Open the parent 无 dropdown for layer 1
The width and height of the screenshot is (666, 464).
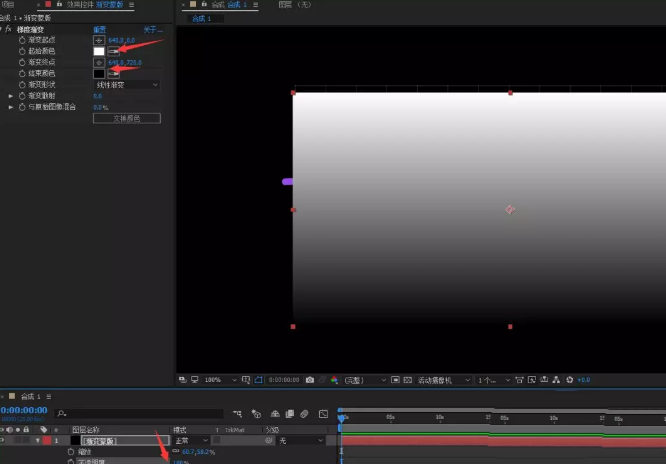pos(301,441)
